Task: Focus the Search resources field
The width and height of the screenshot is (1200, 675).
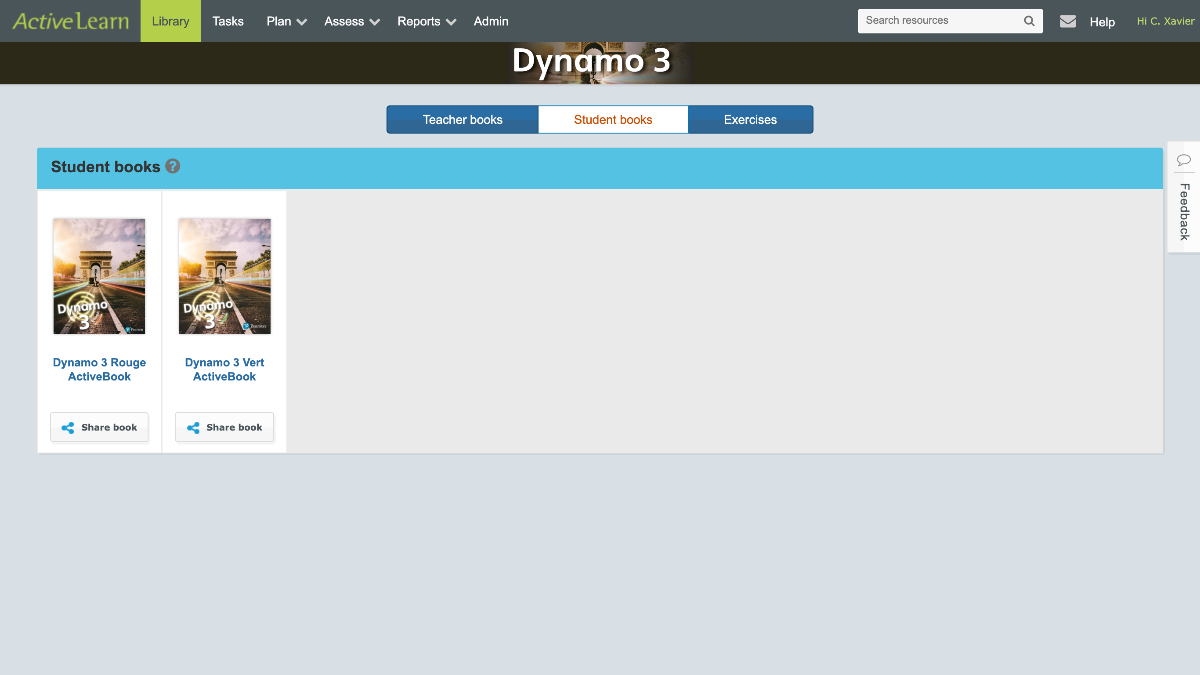Action: [950, 21]
